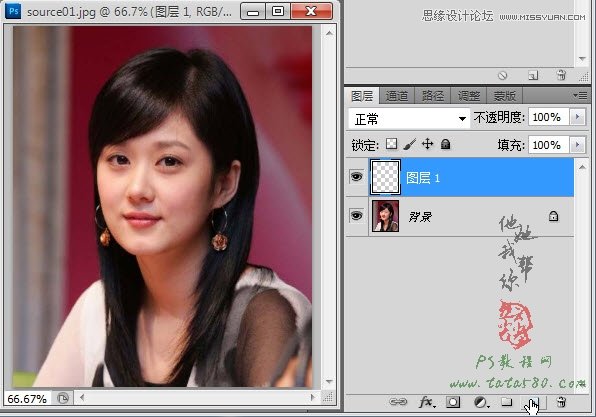Click Layers list scroll up arrow
Image resolution: width=596 pixels, height=417 pixels.
pos(582,167)
